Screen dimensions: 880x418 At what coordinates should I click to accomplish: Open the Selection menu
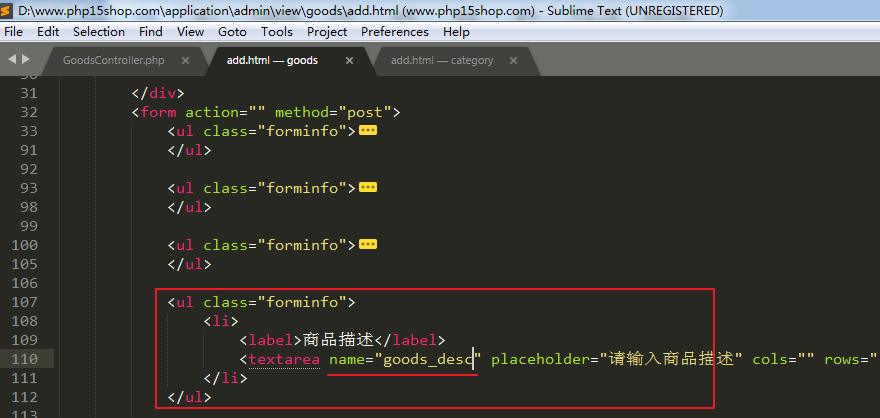pos(99,32)
